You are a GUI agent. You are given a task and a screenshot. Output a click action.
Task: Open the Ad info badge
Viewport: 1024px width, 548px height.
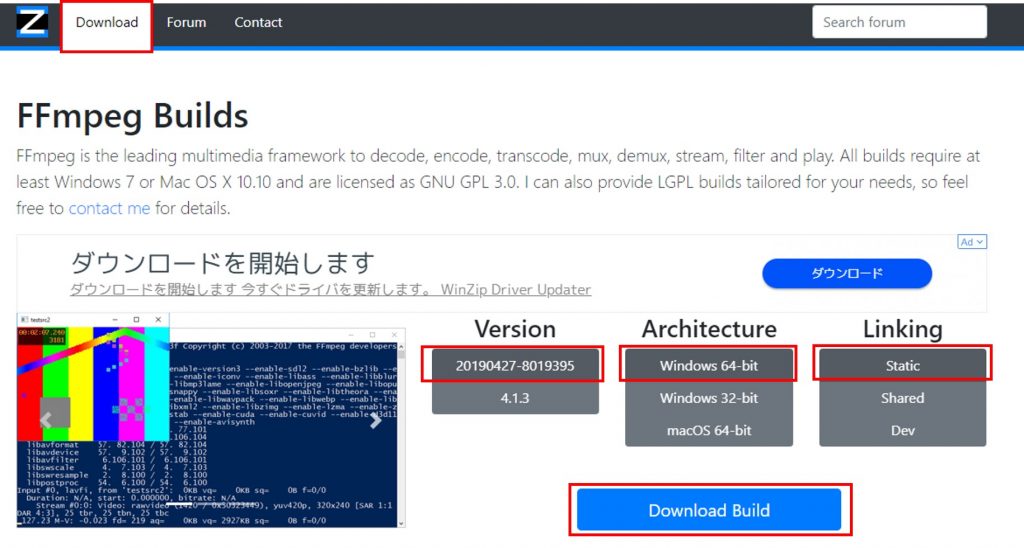point(972,242)
